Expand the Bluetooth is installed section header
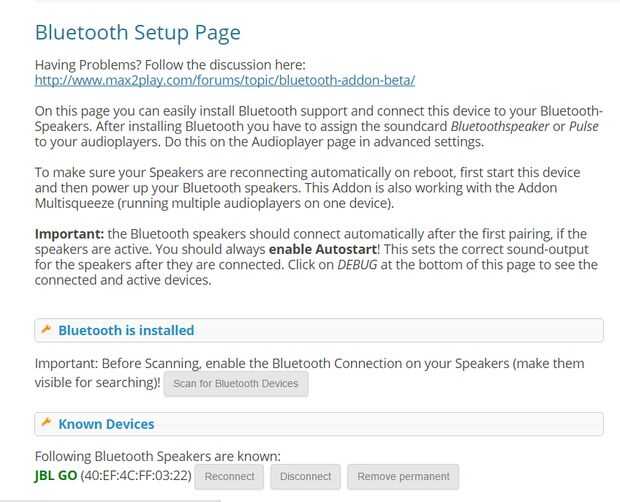The width and height of the screenshot is (620, 502). 126,330
